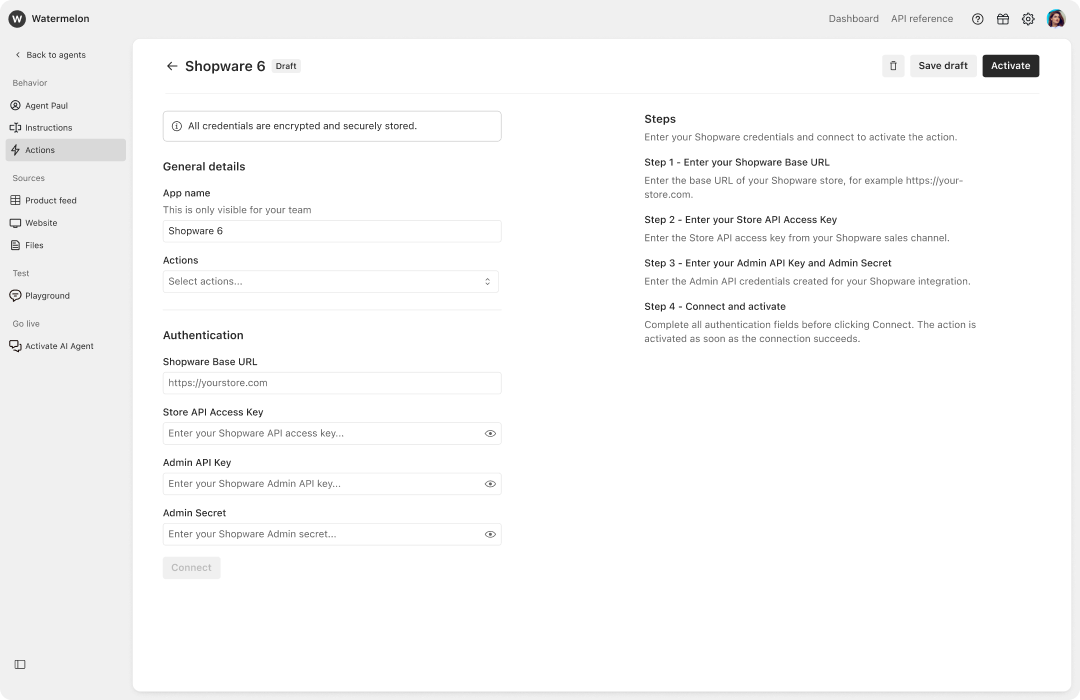Open the Dashboard link
1080x700 pixels.
(853, 19)
